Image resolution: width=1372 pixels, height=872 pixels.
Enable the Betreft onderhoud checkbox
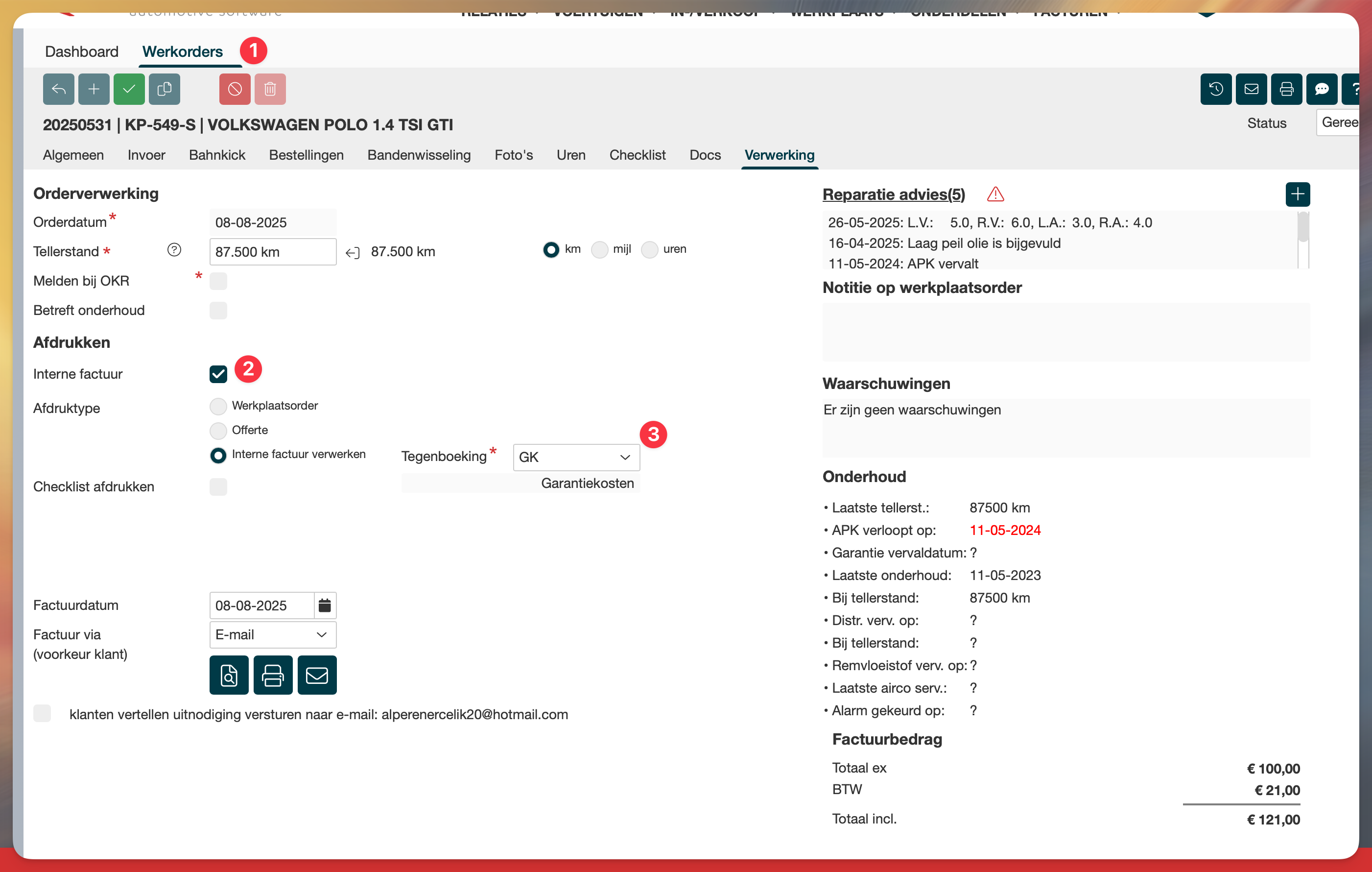pos(218,311)
